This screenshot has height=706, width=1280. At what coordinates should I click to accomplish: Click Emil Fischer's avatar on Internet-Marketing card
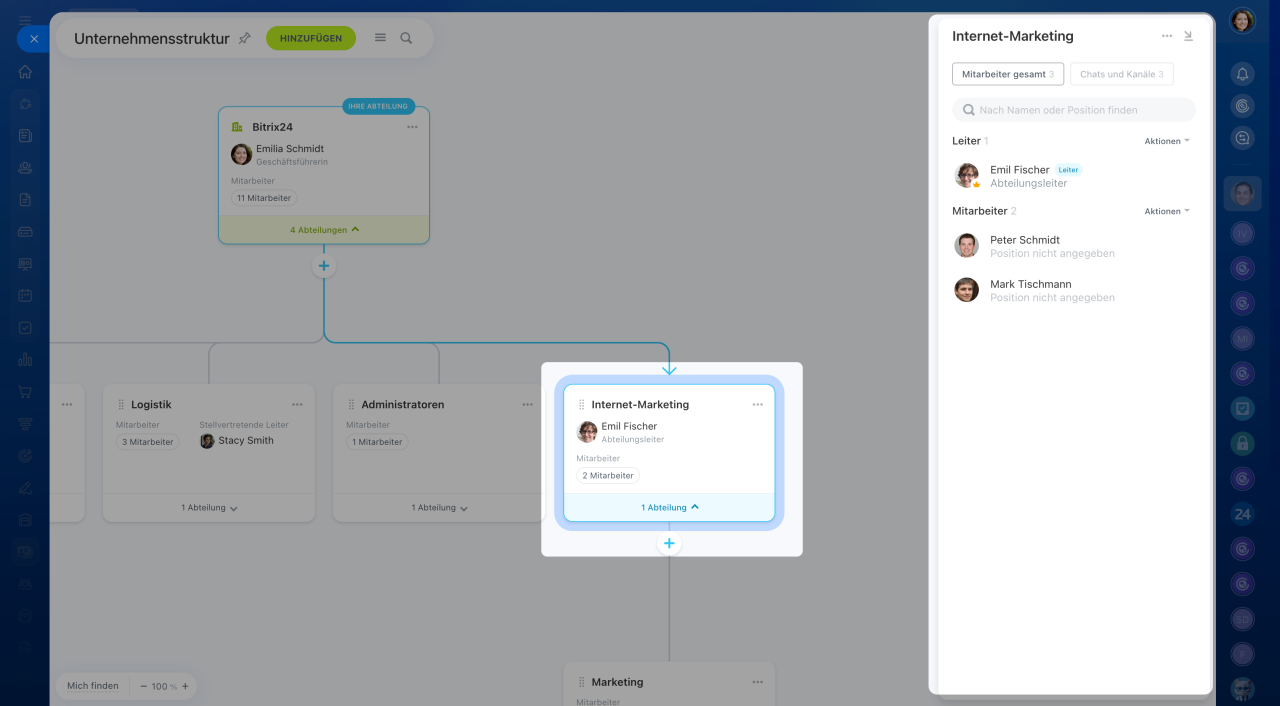coord(587,432)
